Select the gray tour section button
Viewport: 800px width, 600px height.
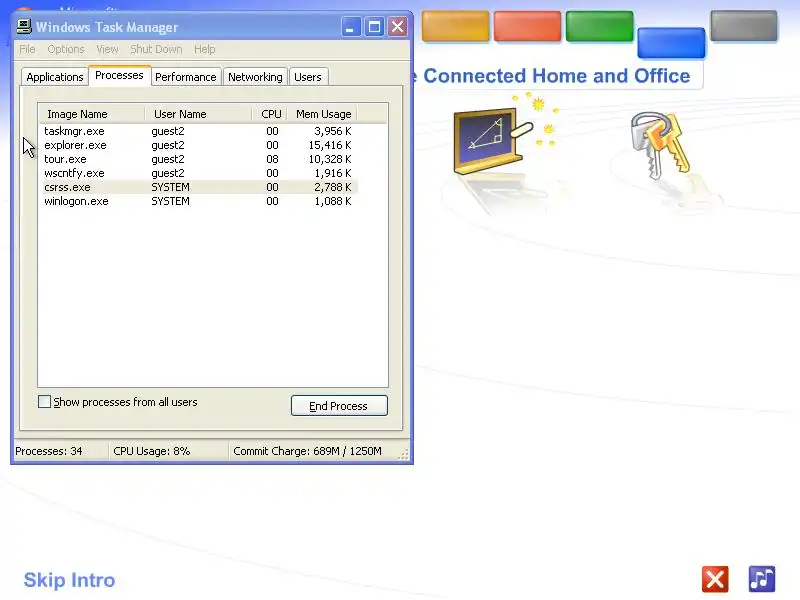pos(744,26)
